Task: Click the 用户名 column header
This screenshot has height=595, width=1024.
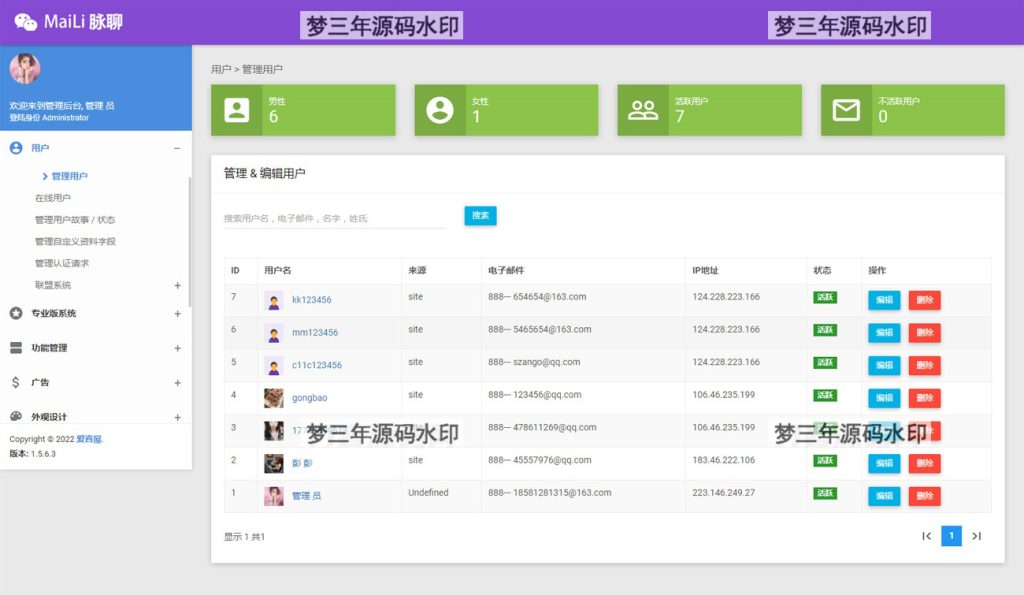Action: [278, 270]
